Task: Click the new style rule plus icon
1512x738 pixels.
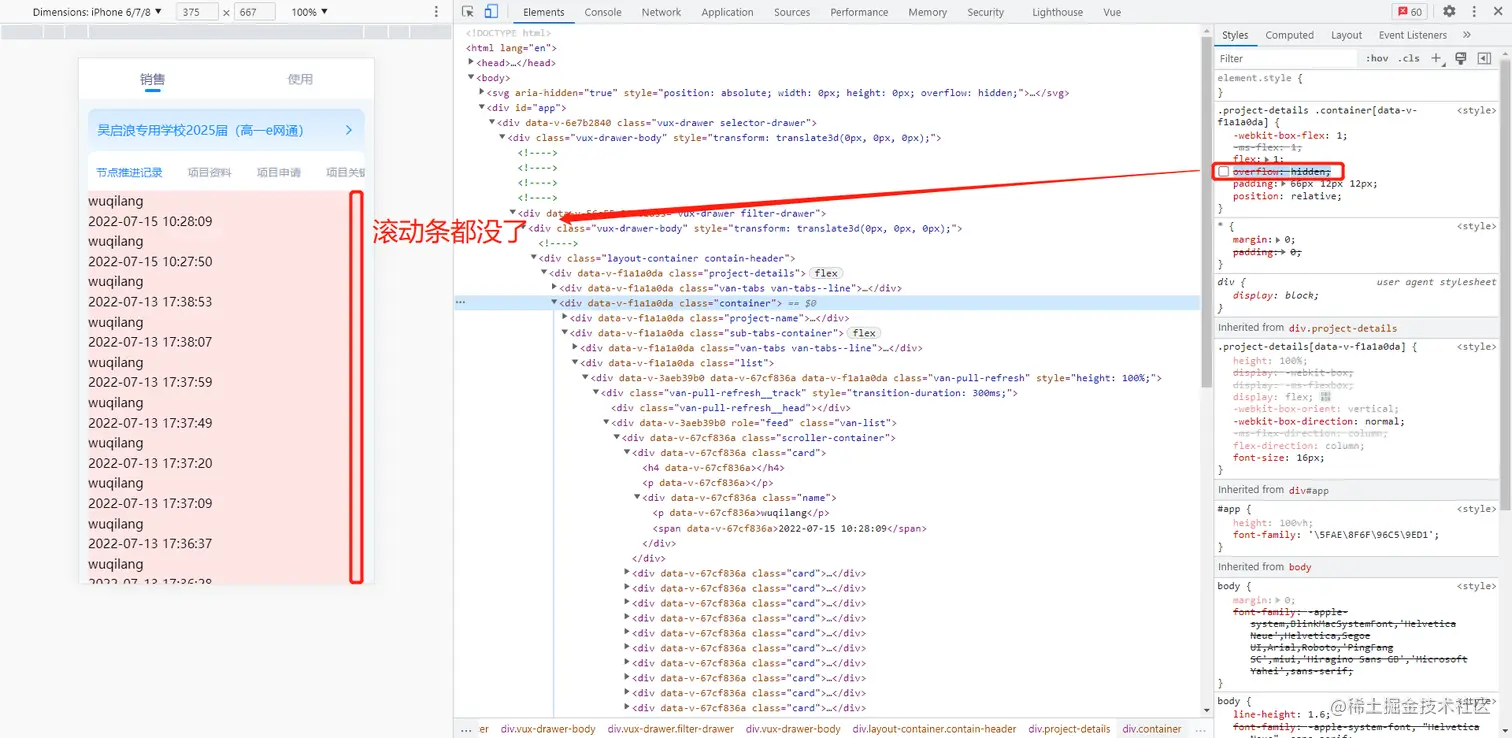Action: (x=1437, y=58)
